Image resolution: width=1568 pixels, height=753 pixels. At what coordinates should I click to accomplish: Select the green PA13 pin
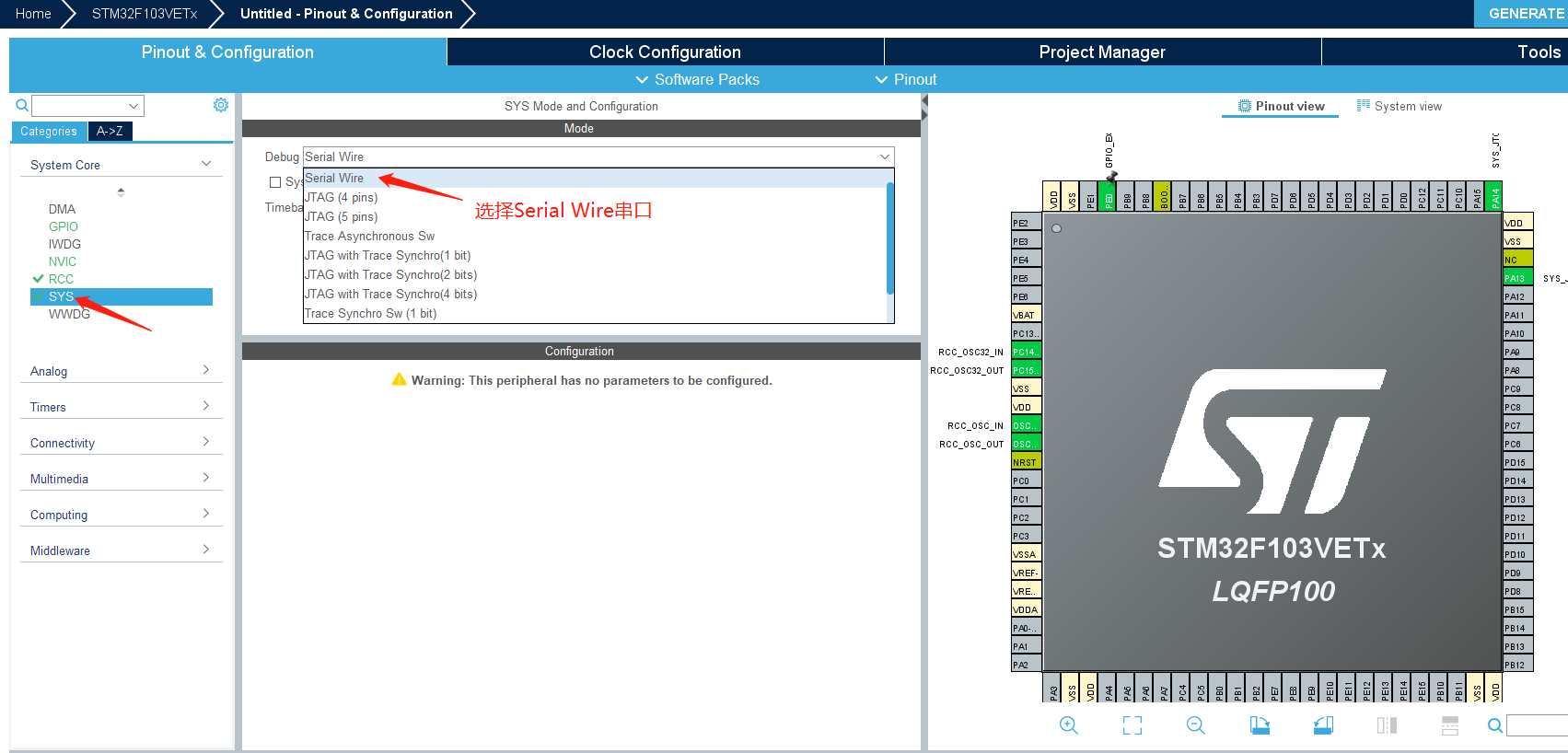(1517, 278)
